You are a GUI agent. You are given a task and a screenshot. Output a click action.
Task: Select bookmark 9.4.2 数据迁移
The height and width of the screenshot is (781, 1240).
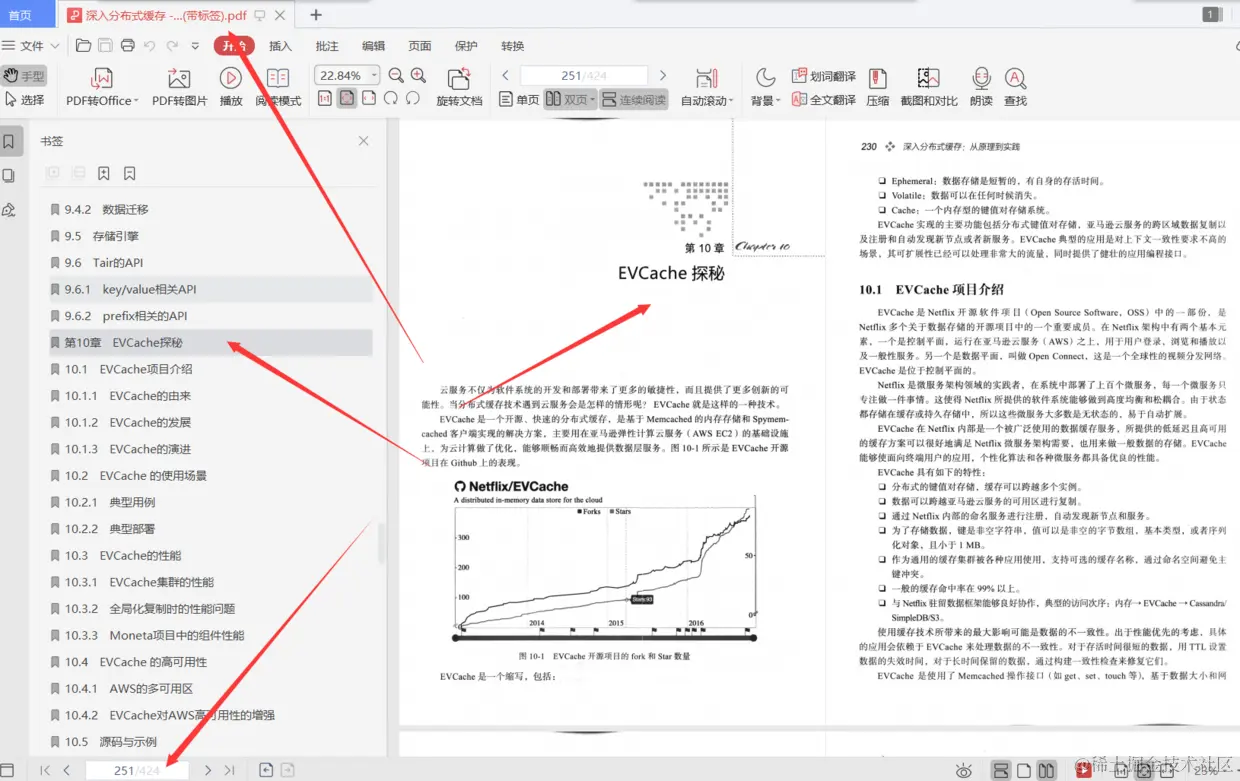[210, 210]
